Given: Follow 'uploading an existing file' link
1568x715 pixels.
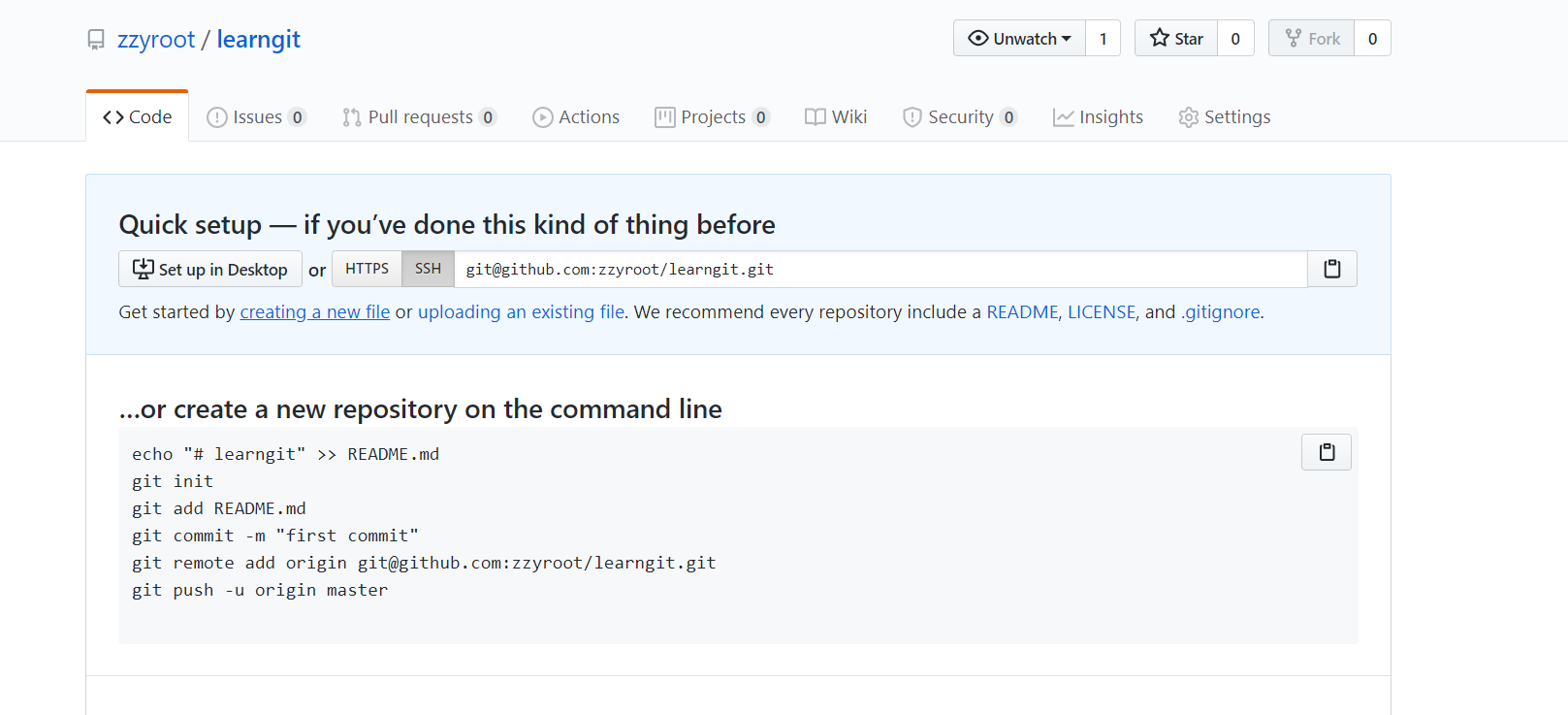Looking at the screenshot, I should point(522,311).
